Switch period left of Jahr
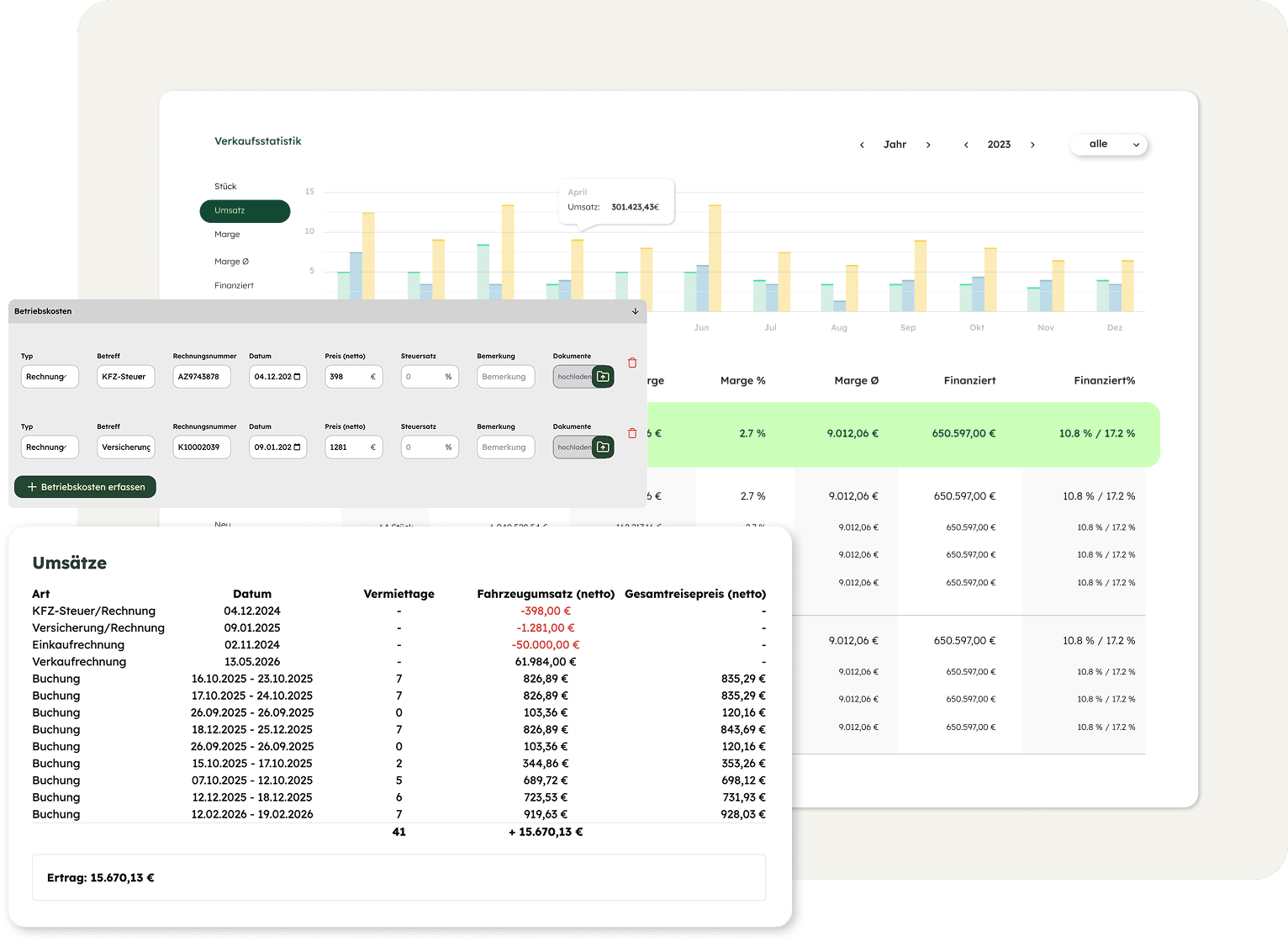Screen dimensions: 1288x942 coord(862,145)
